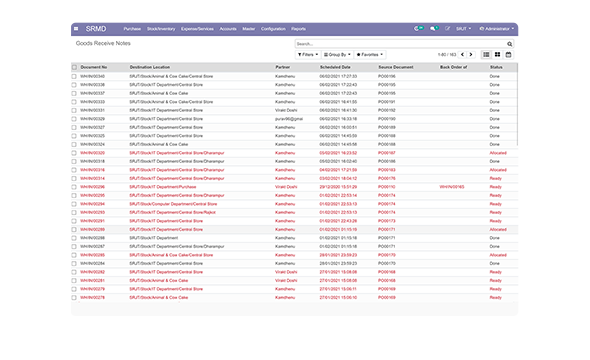The height and width of the screenshot is (360, 590).
Task: Check the box next to WH/IN/00289
Action: click(74, 229)
